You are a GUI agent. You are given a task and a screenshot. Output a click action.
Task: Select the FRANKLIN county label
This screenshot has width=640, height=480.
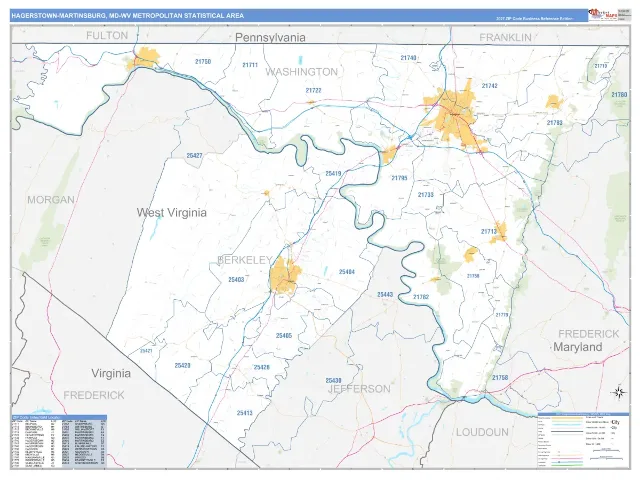point(505,38)
